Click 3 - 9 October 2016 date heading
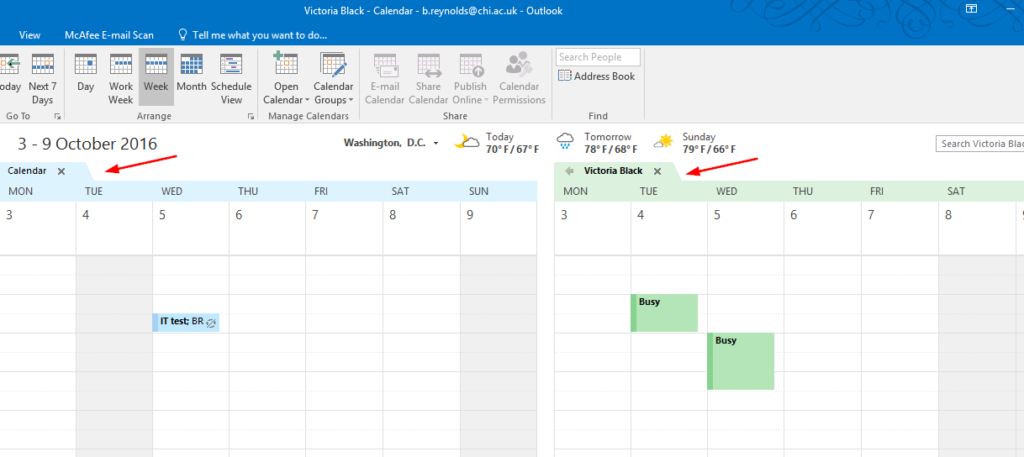This screenshot has height=457, width=1024. [x=88, y=144]
